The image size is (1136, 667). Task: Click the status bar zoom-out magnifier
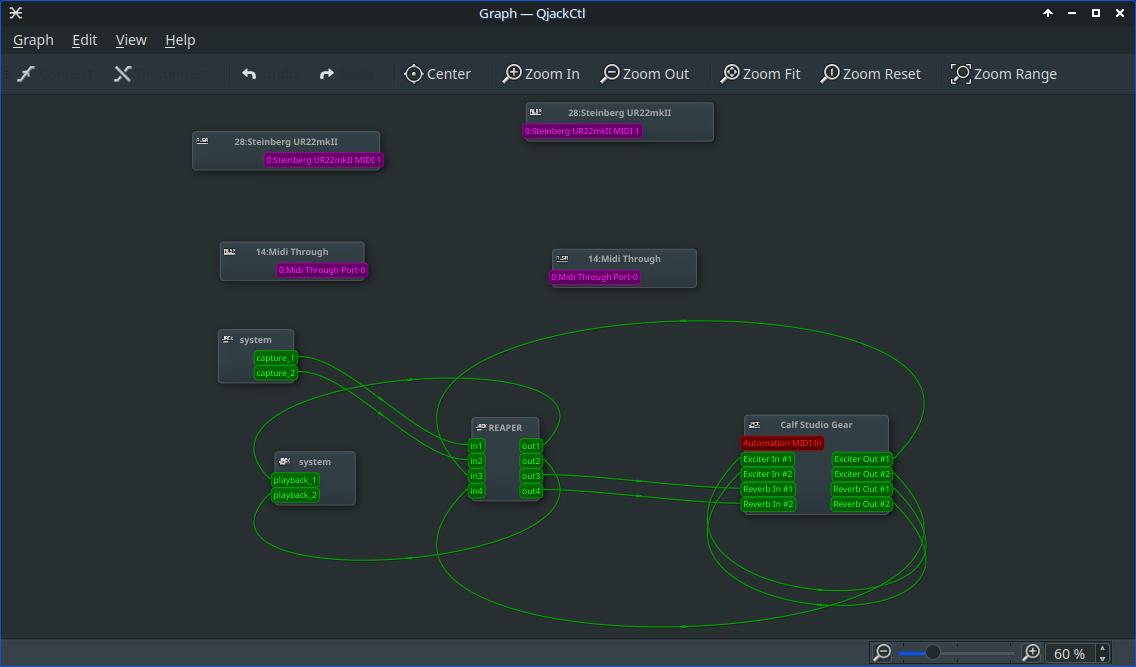pos(882,653)
